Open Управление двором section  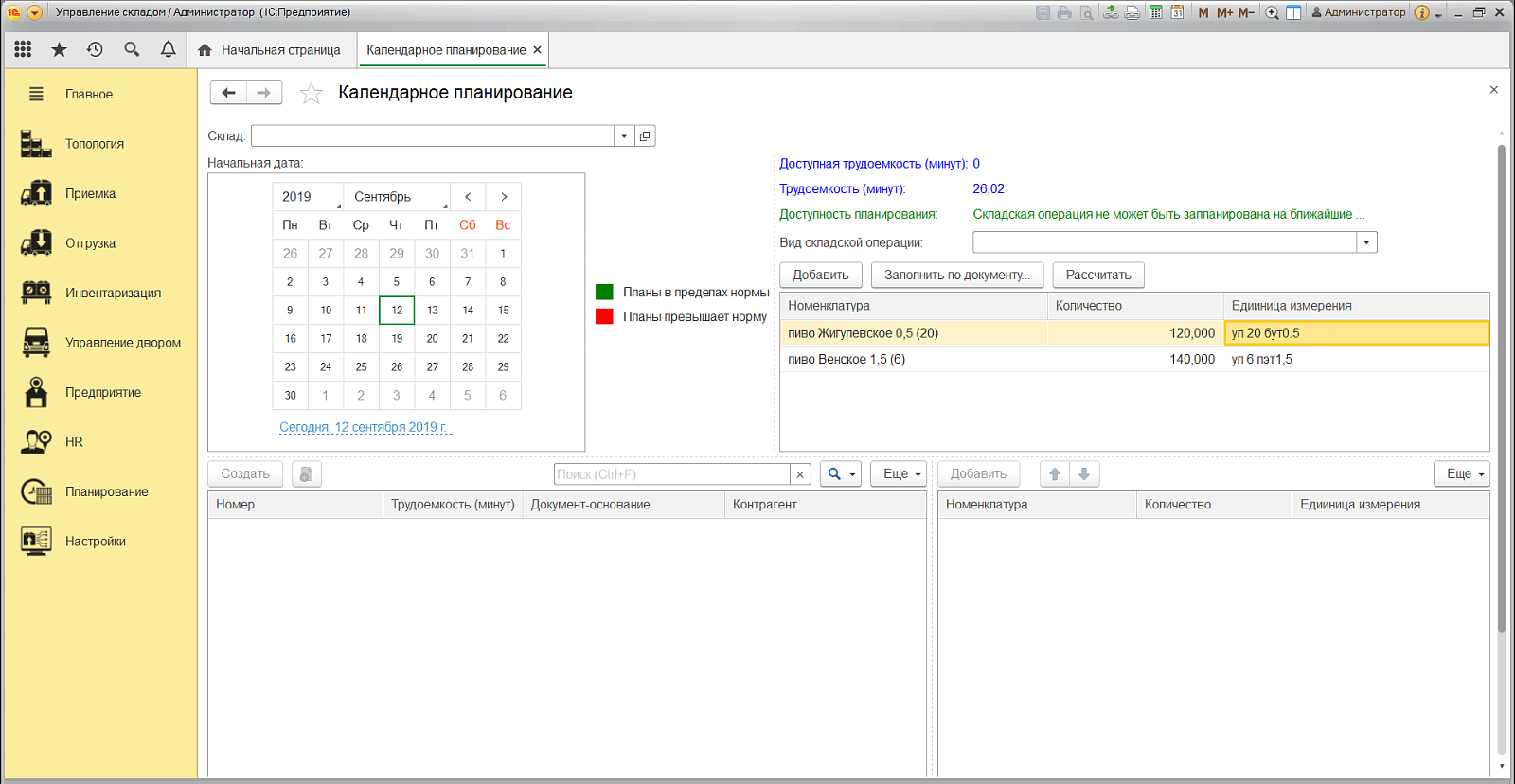click(x=101, y=343)
